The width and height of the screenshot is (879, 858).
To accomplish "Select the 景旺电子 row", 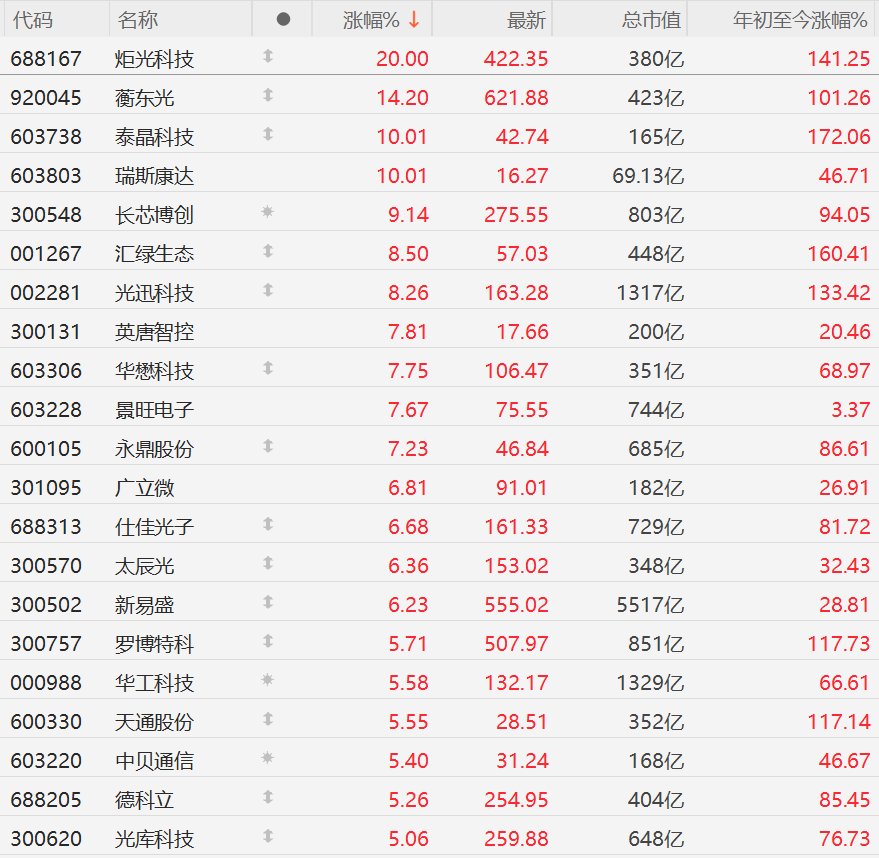I will point(440,410).
